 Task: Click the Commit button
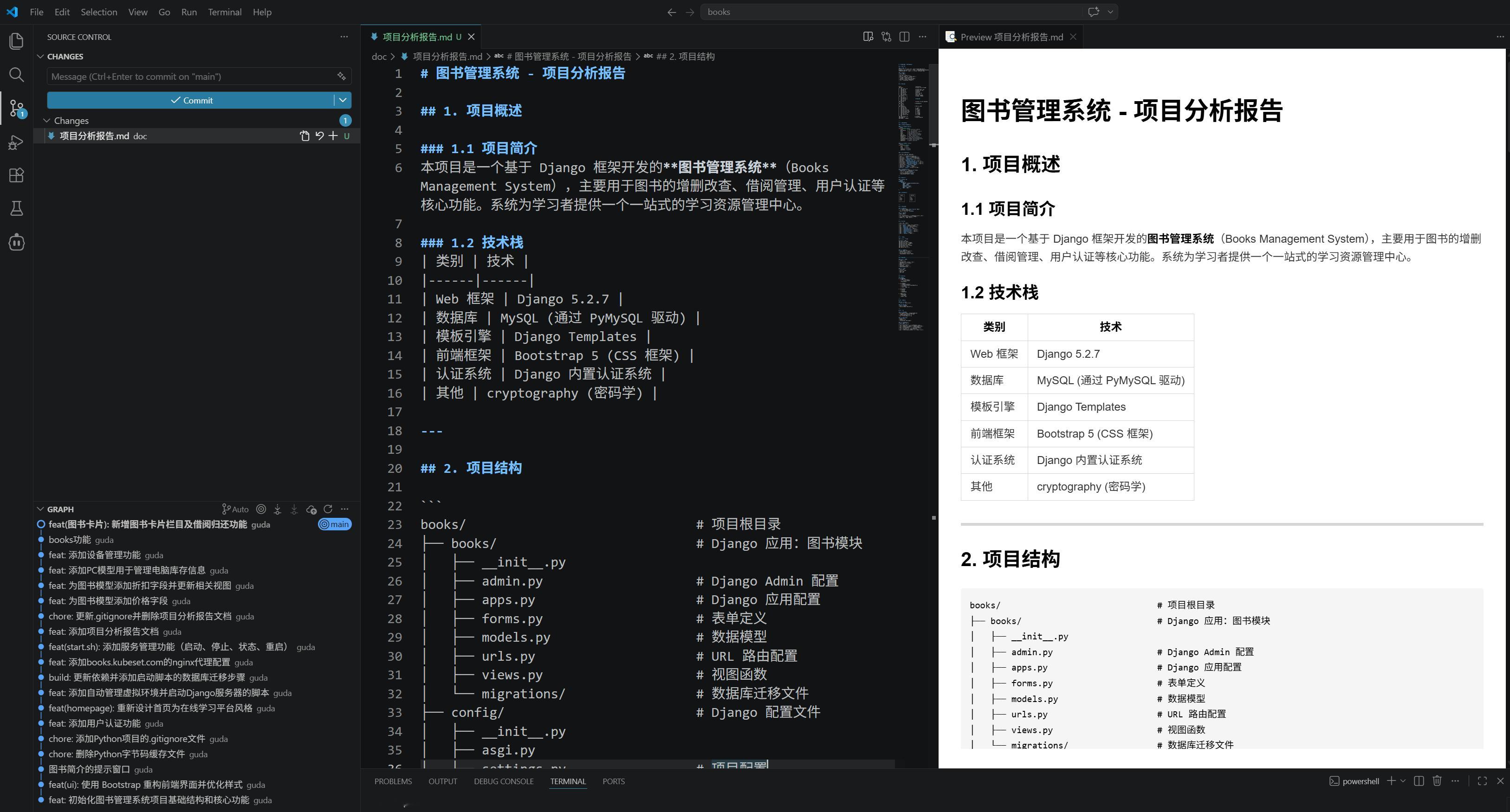[194, 100]
